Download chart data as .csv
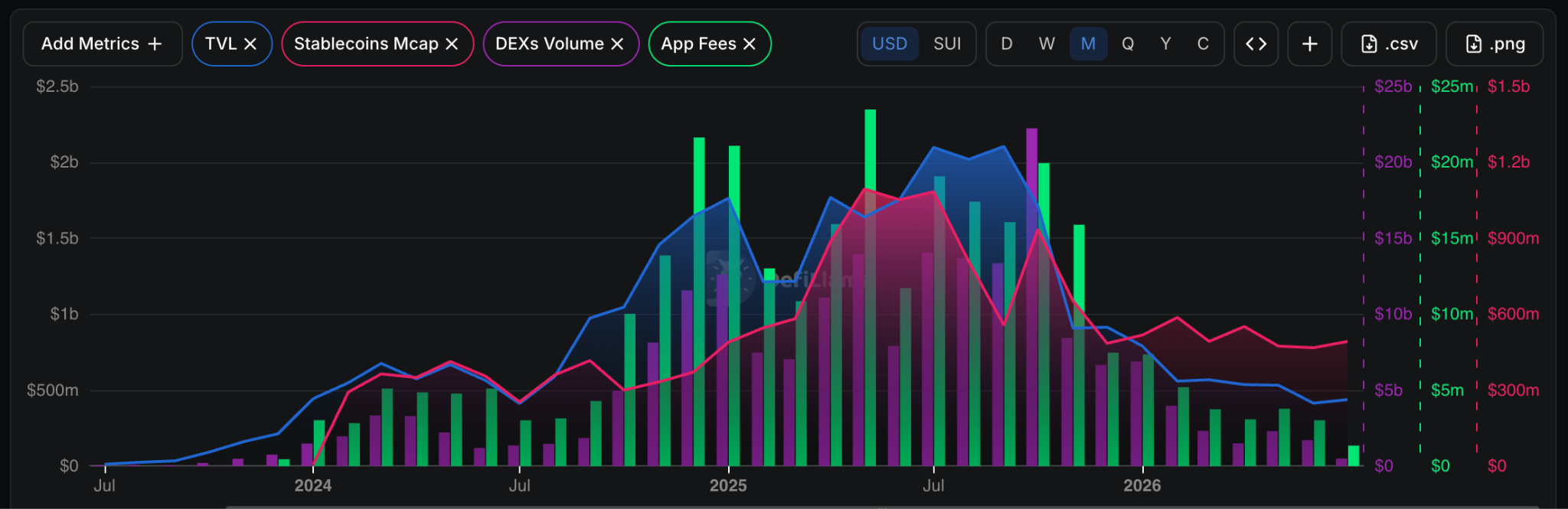The width and height of the screenshot is (1568, 509). [1389, 44]
